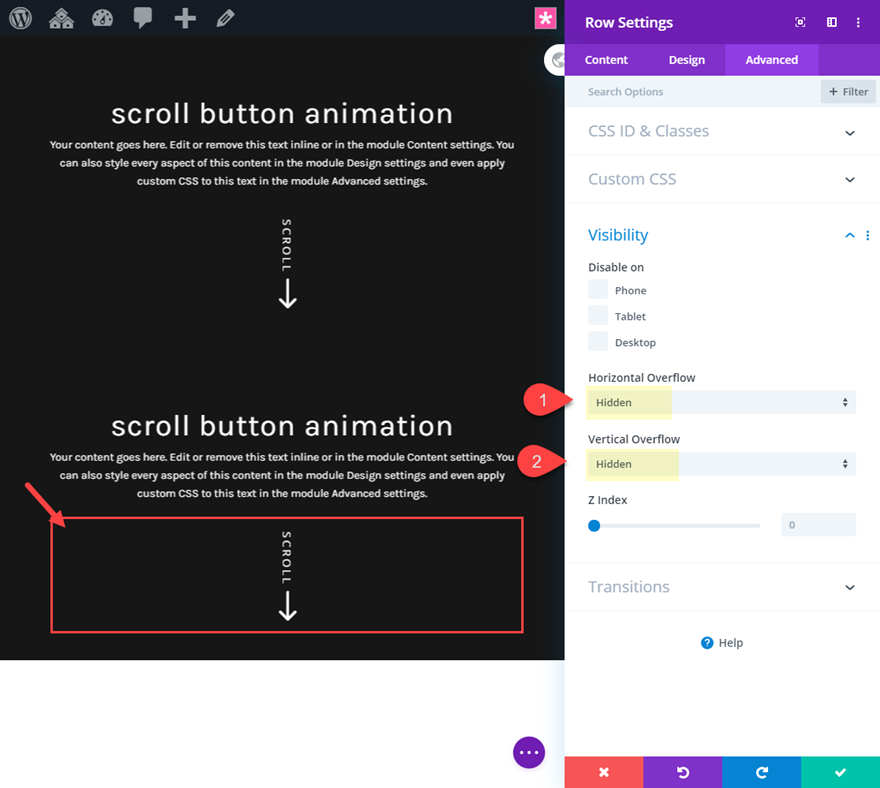Select the home icon in the toolbar
This screenshot has height=788, width=880.
(x=61, y=17)
